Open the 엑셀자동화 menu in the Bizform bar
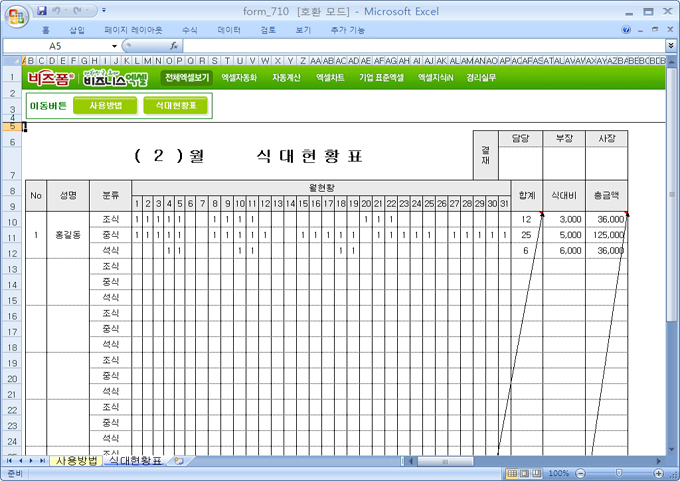Image resolution: width=680 pixels, height=481 pixels. (x=239, y=77)
